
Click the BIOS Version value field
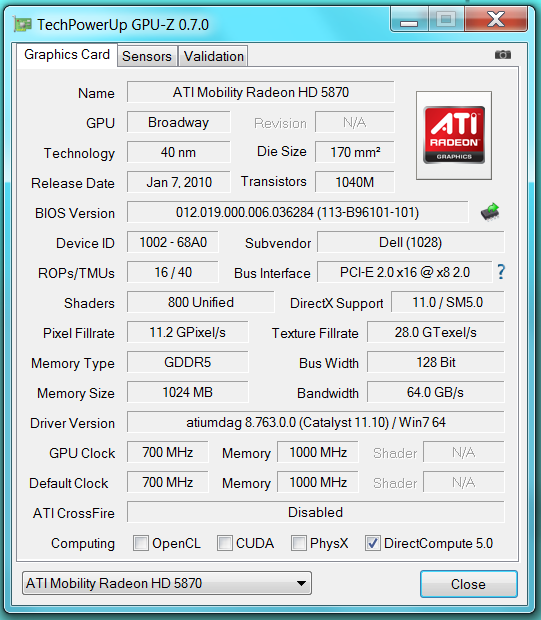pyautogui.click(x=298, y=212)
